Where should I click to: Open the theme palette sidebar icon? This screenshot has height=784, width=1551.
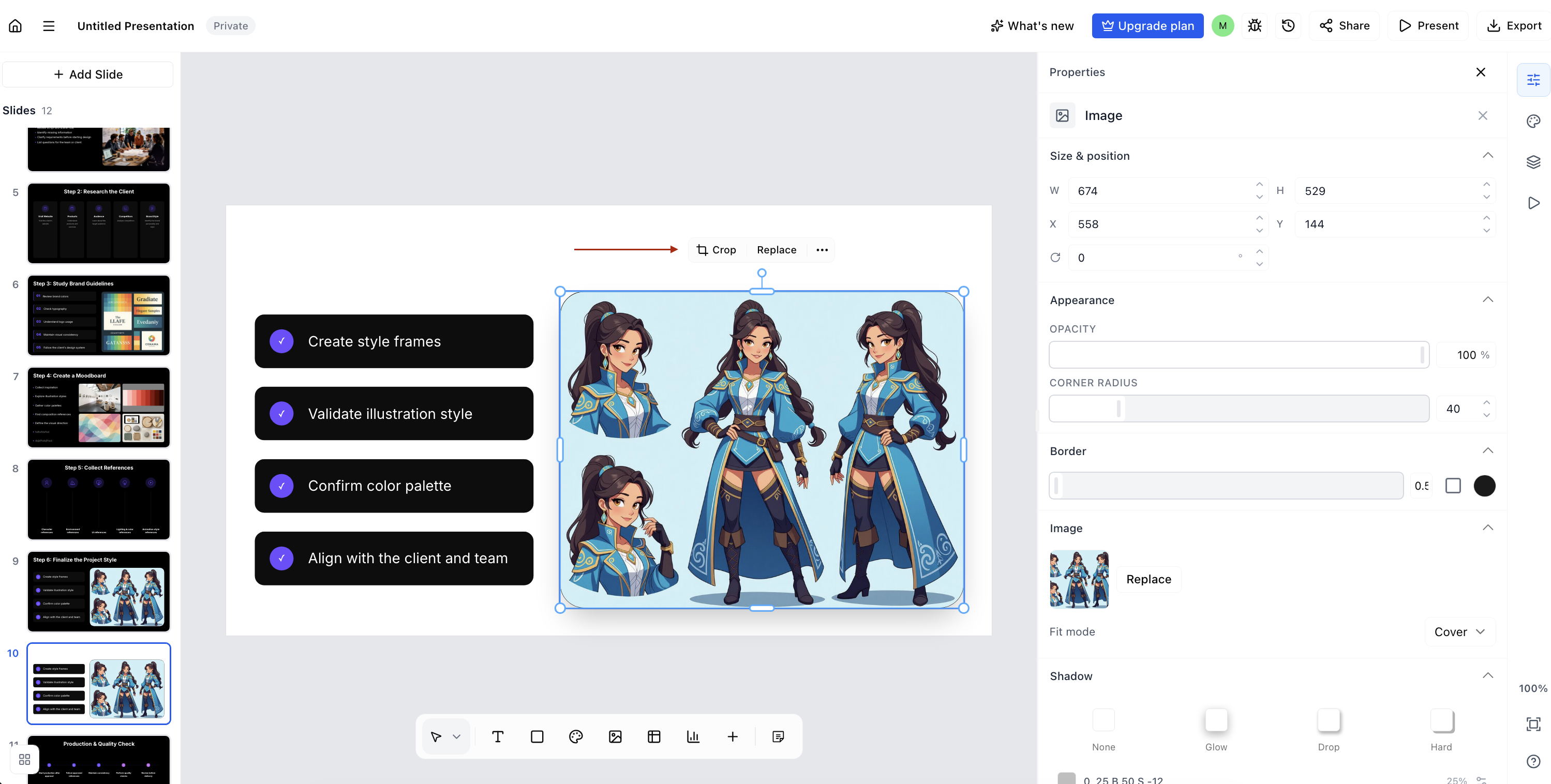(1533, 121)
